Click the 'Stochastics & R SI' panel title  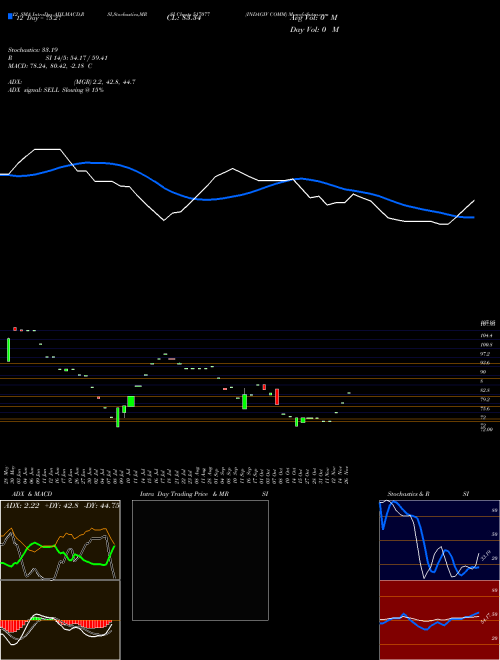coord(428,494)
